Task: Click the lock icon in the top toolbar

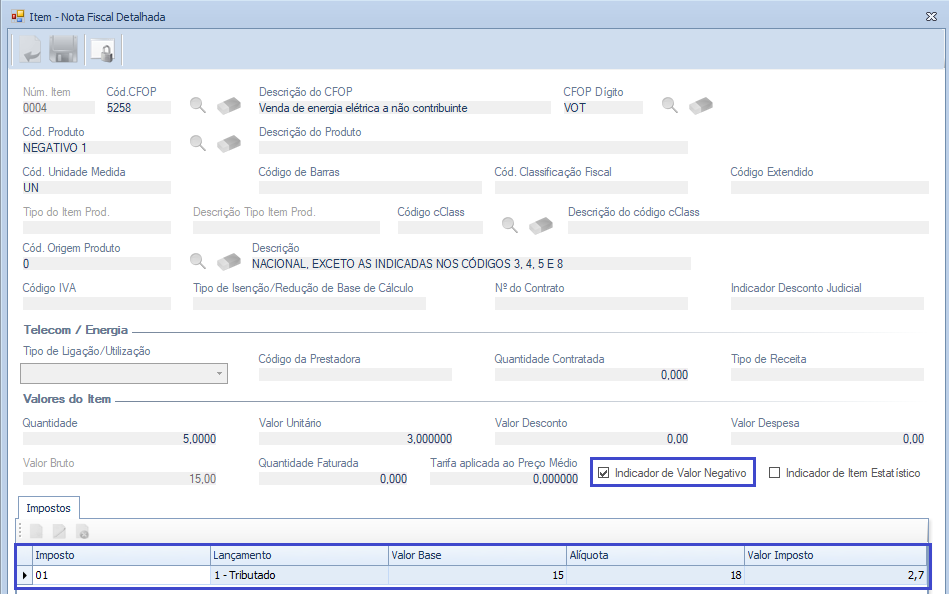Action: [x=101, y=49]
